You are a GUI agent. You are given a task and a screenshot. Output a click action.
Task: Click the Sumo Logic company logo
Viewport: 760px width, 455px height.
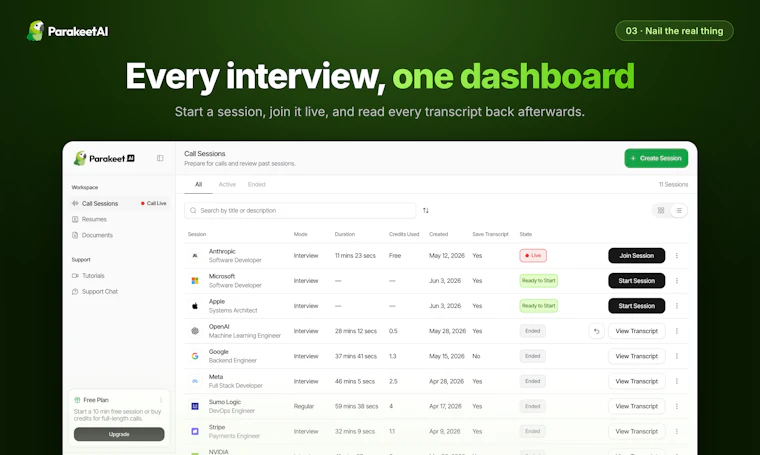(195, 406)
